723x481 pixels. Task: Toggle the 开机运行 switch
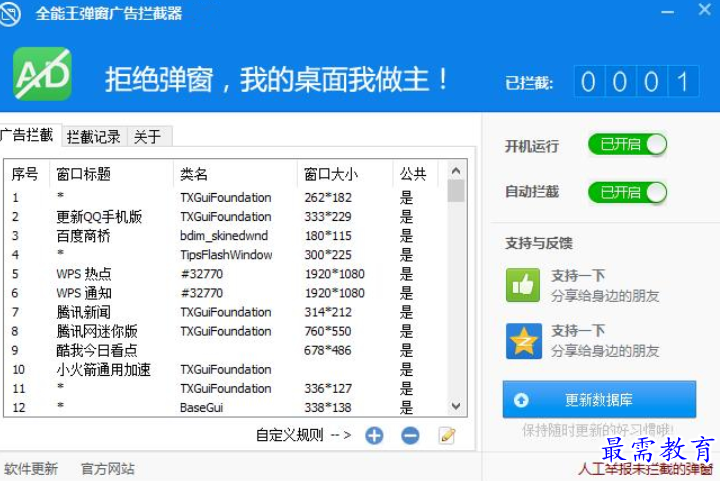point(628,145)
